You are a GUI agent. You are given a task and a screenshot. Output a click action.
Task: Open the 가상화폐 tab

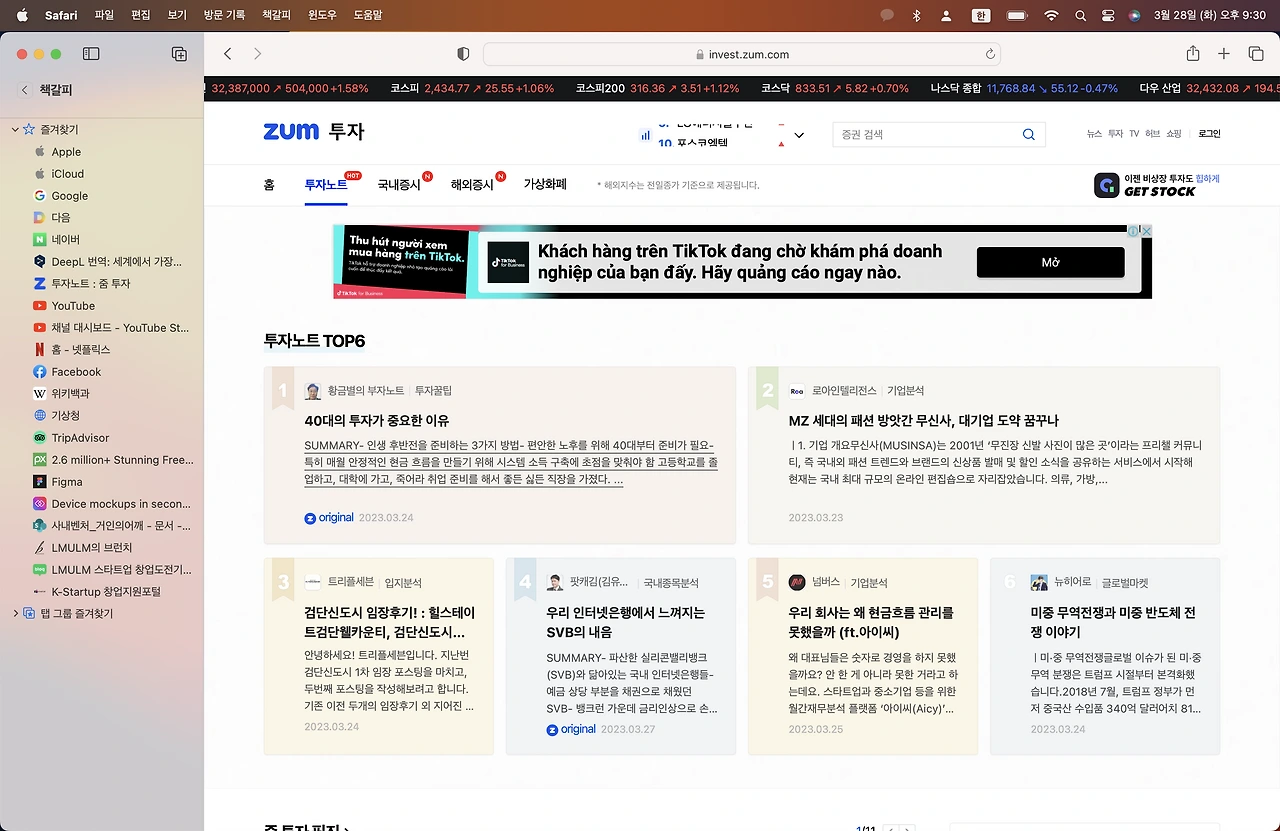point(545,184)
